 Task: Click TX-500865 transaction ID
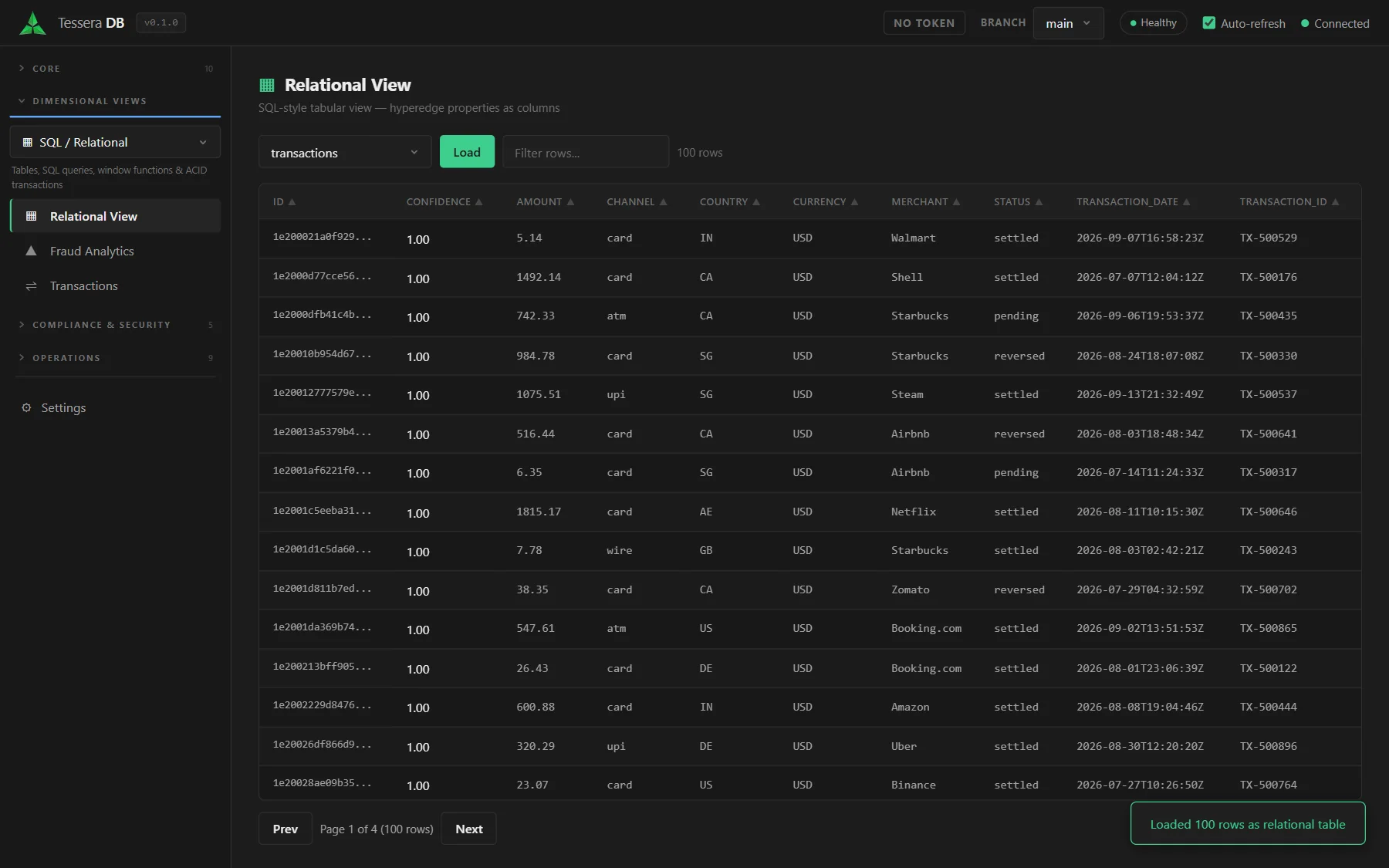pyautogui.click(x=1268, y=628)
